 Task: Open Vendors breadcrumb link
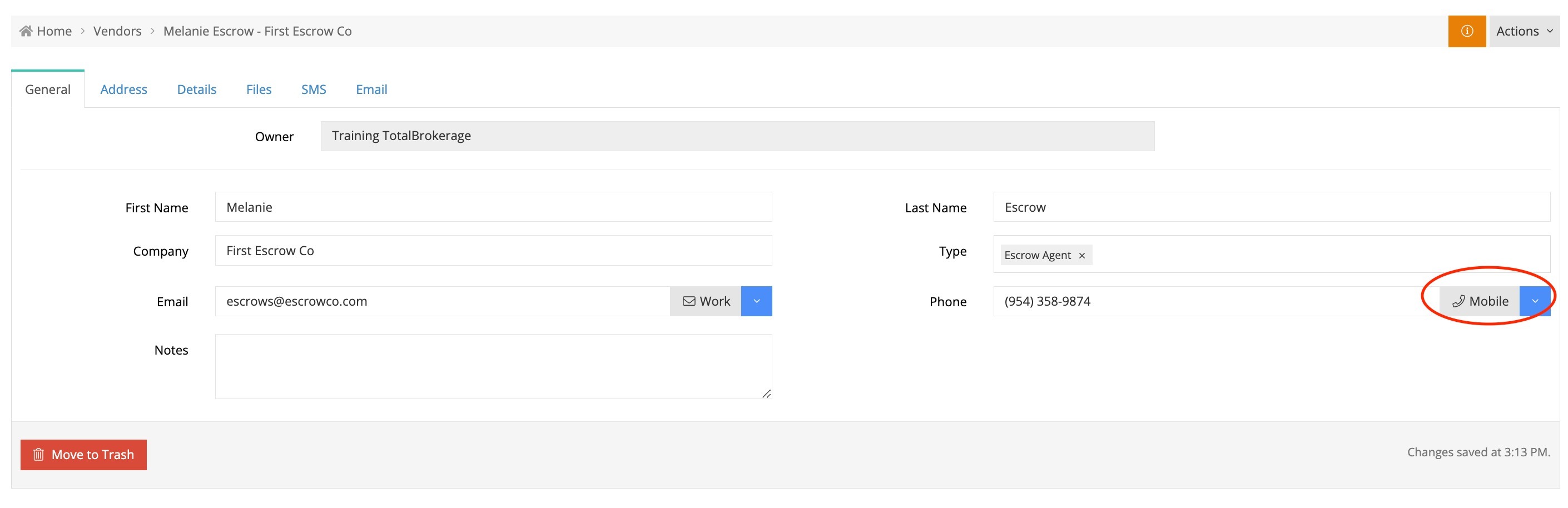click(117, 31)
